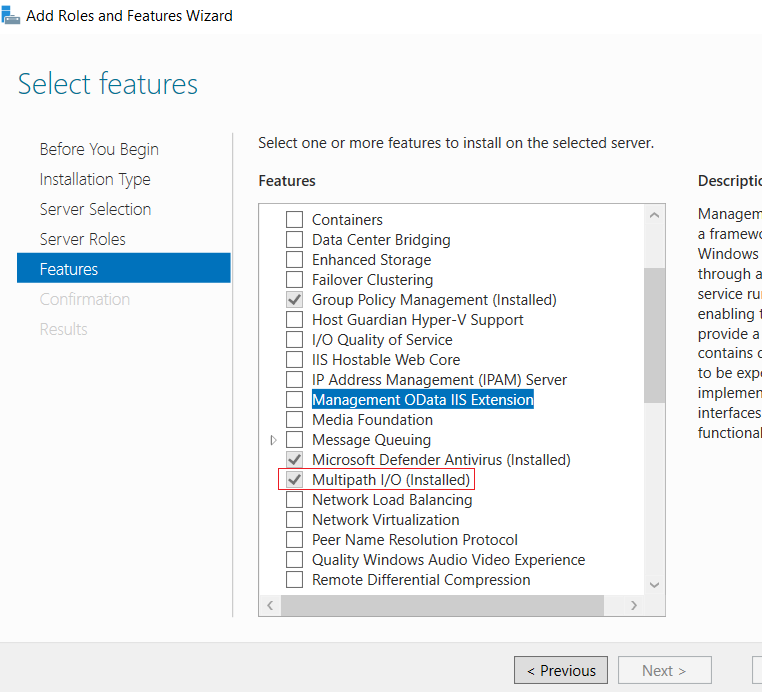Click the vertical scrollbar thumb in Features
Screen dimensions: 762x692
pos(654,335)
